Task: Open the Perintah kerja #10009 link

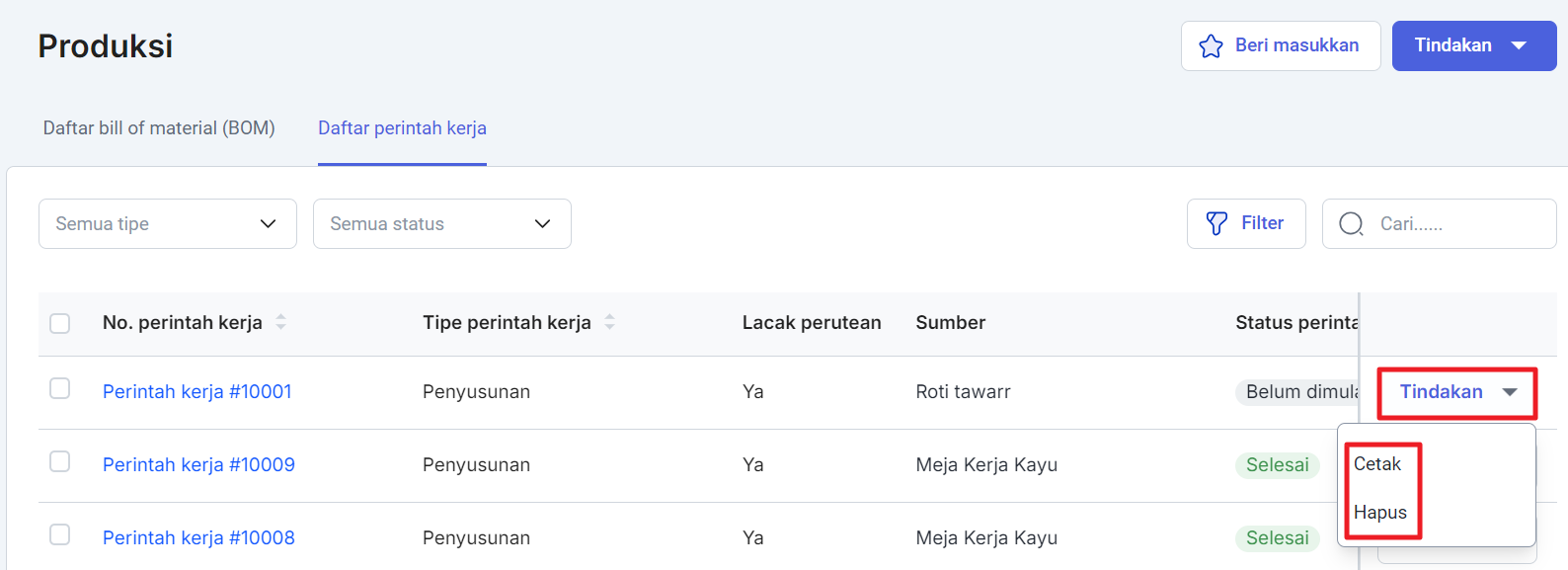Action: tap(198, 465)
